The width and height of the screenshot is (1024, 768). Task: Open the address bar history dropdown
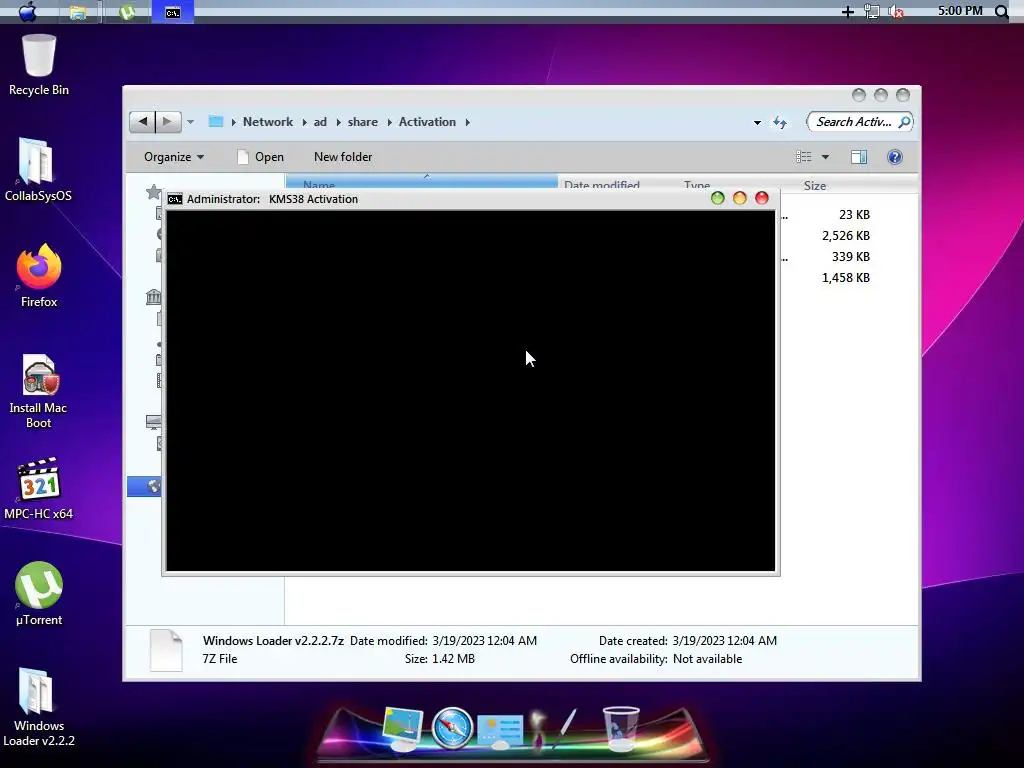[x=757, y=123]
